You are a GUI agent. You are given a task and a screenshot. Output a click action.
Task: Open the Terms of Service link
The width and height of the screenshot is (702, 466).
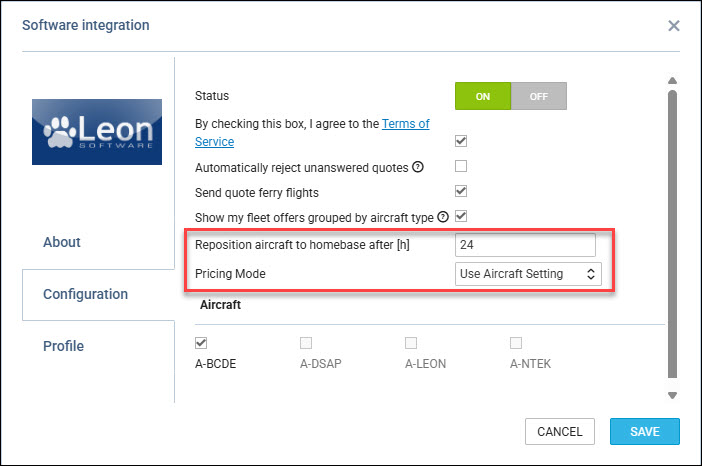406,124
